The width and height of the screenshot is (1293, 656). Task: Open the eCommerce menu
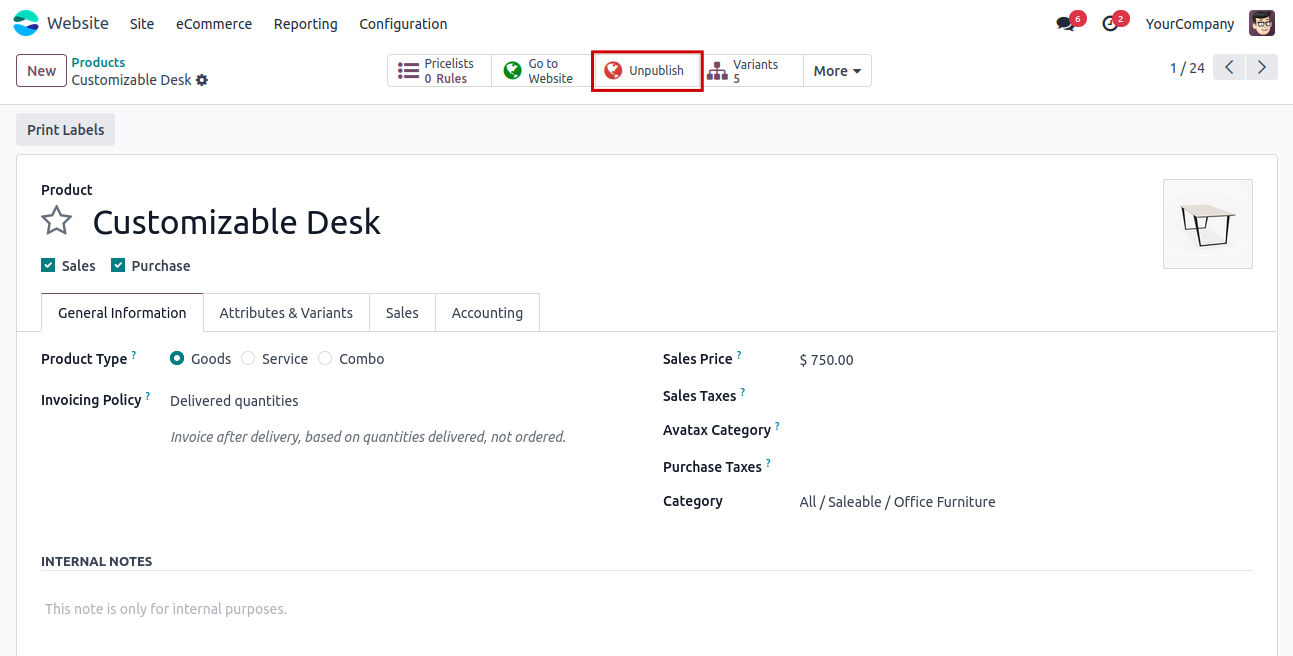pyautogui.click(x=214, y=24)
